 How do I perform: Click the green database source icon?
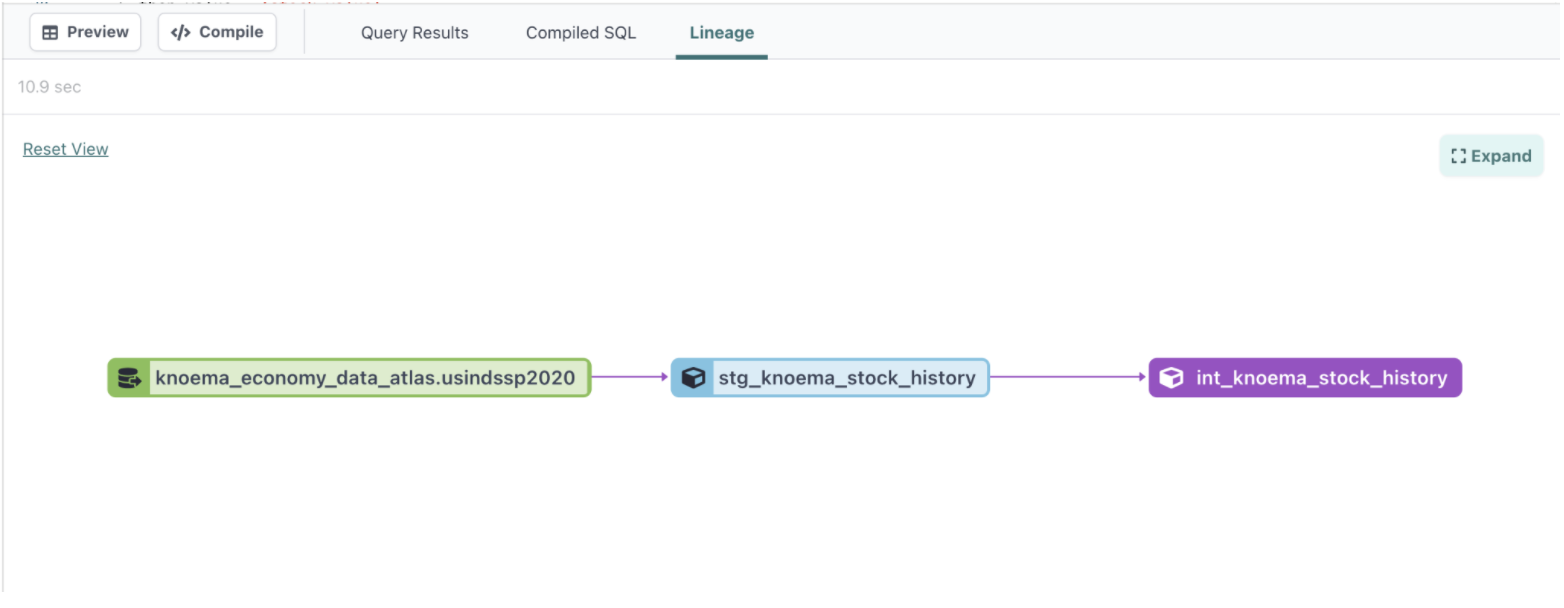pos(129,378)
